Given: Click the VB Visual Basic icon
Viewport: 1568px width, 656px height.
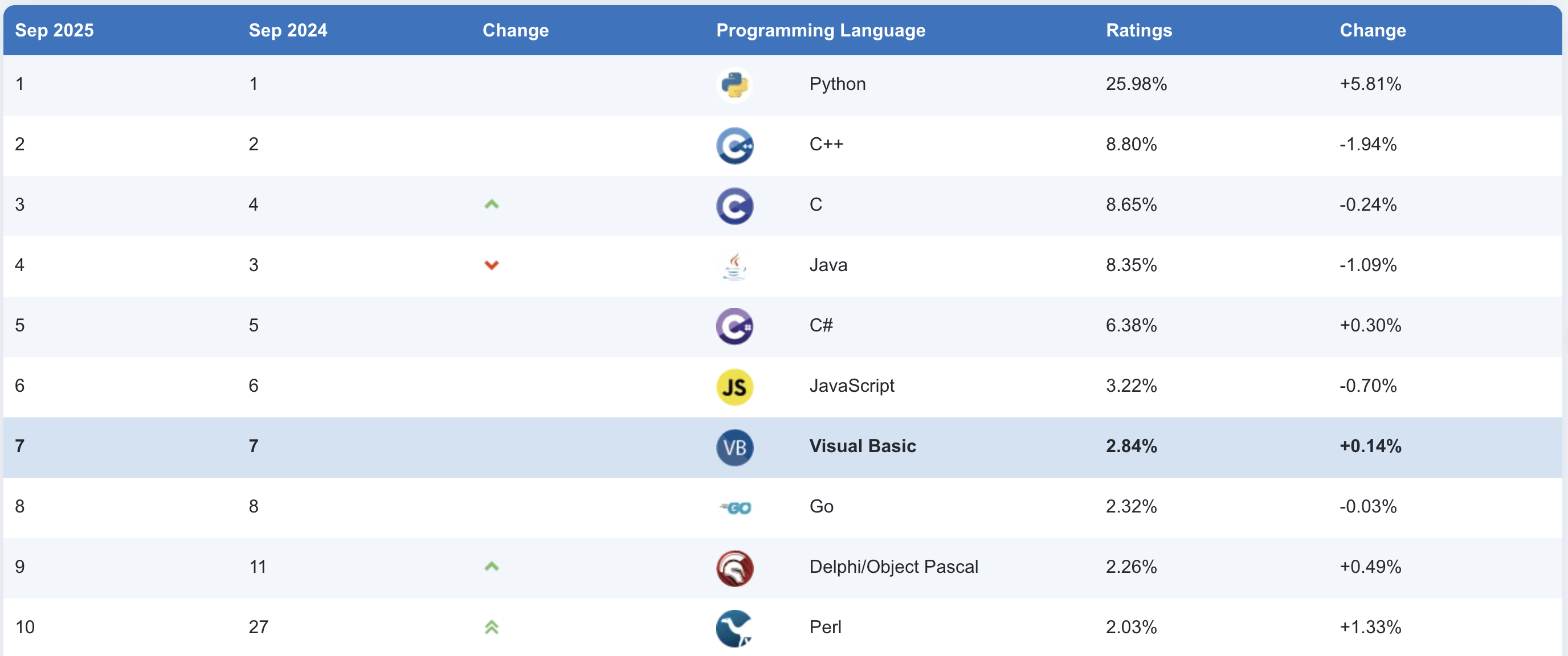Looking at the screenshot, I should 734,446.
